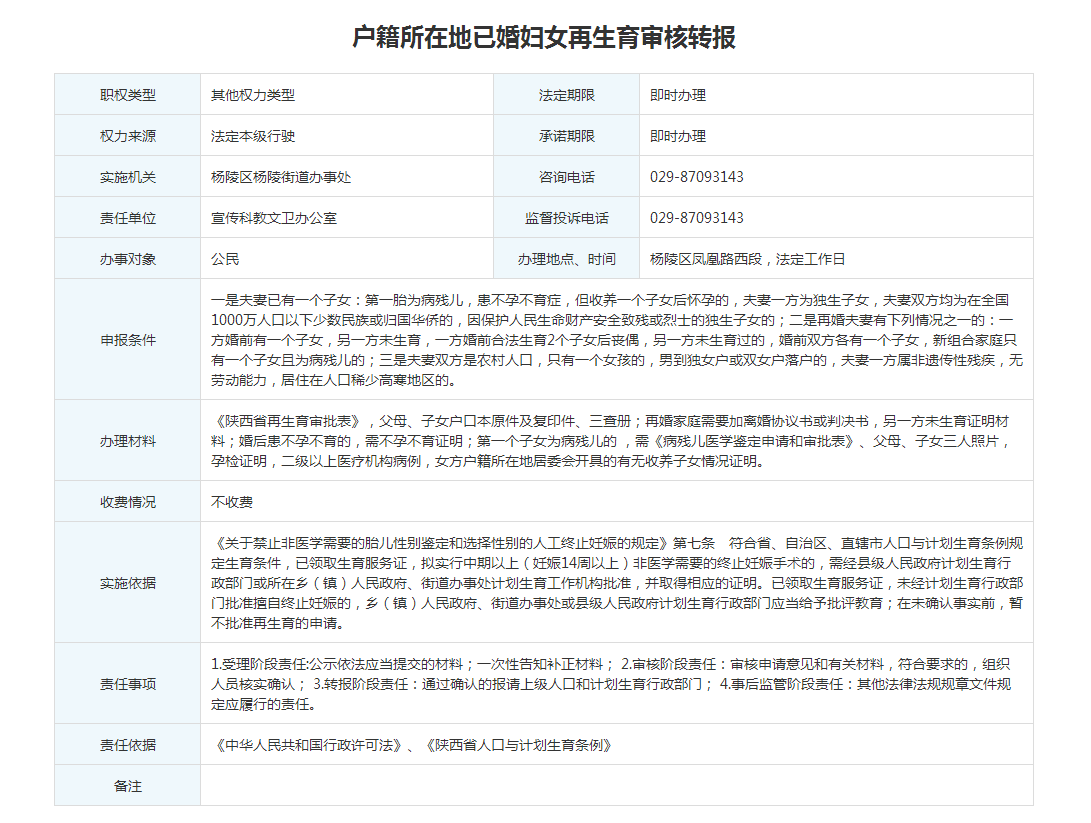Click the 杨陵区杨陵街道办事处 text

click(x=281, y=177)
